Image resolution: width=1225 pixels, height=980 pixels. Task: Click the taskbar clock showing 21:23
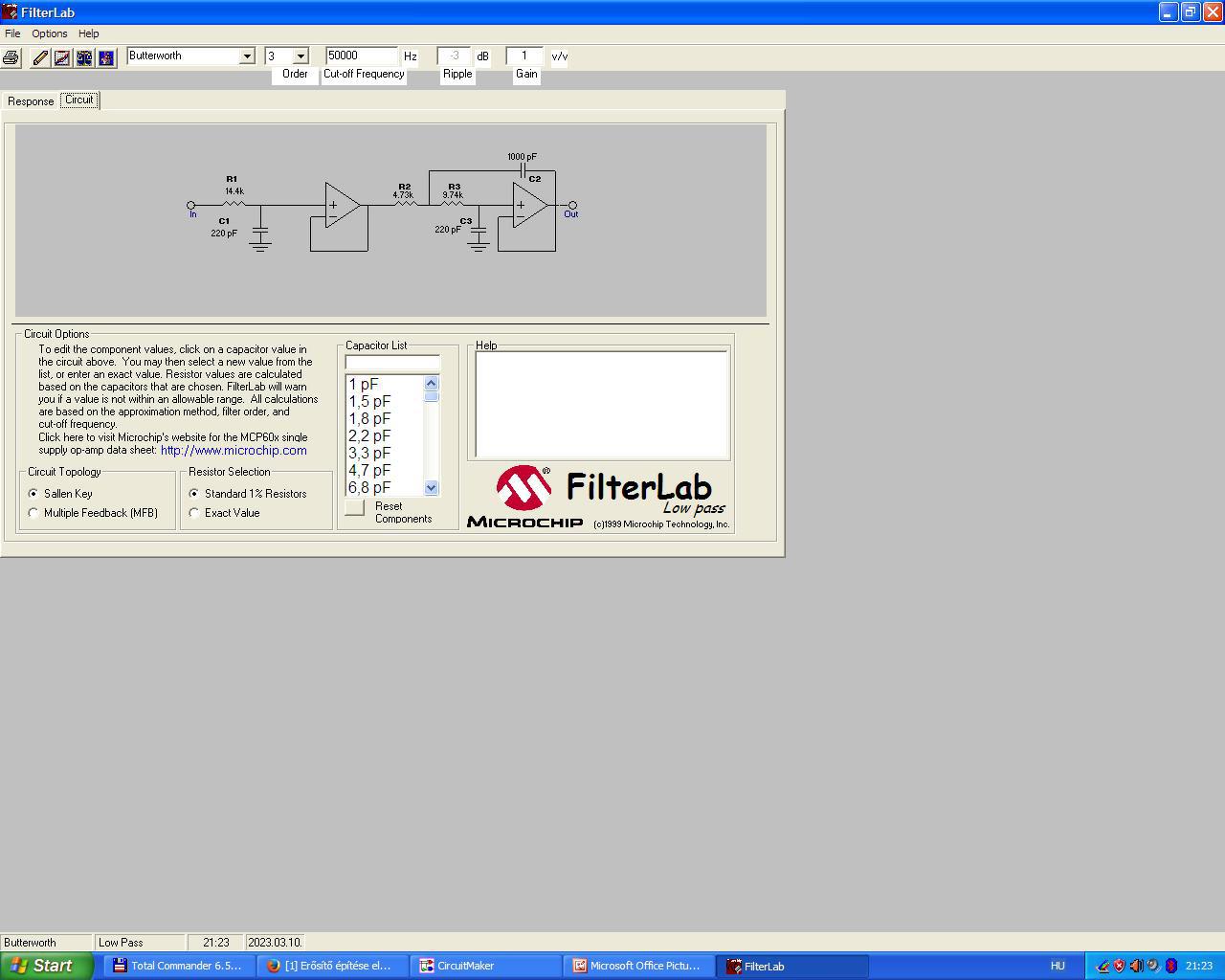coord(1199,966)
